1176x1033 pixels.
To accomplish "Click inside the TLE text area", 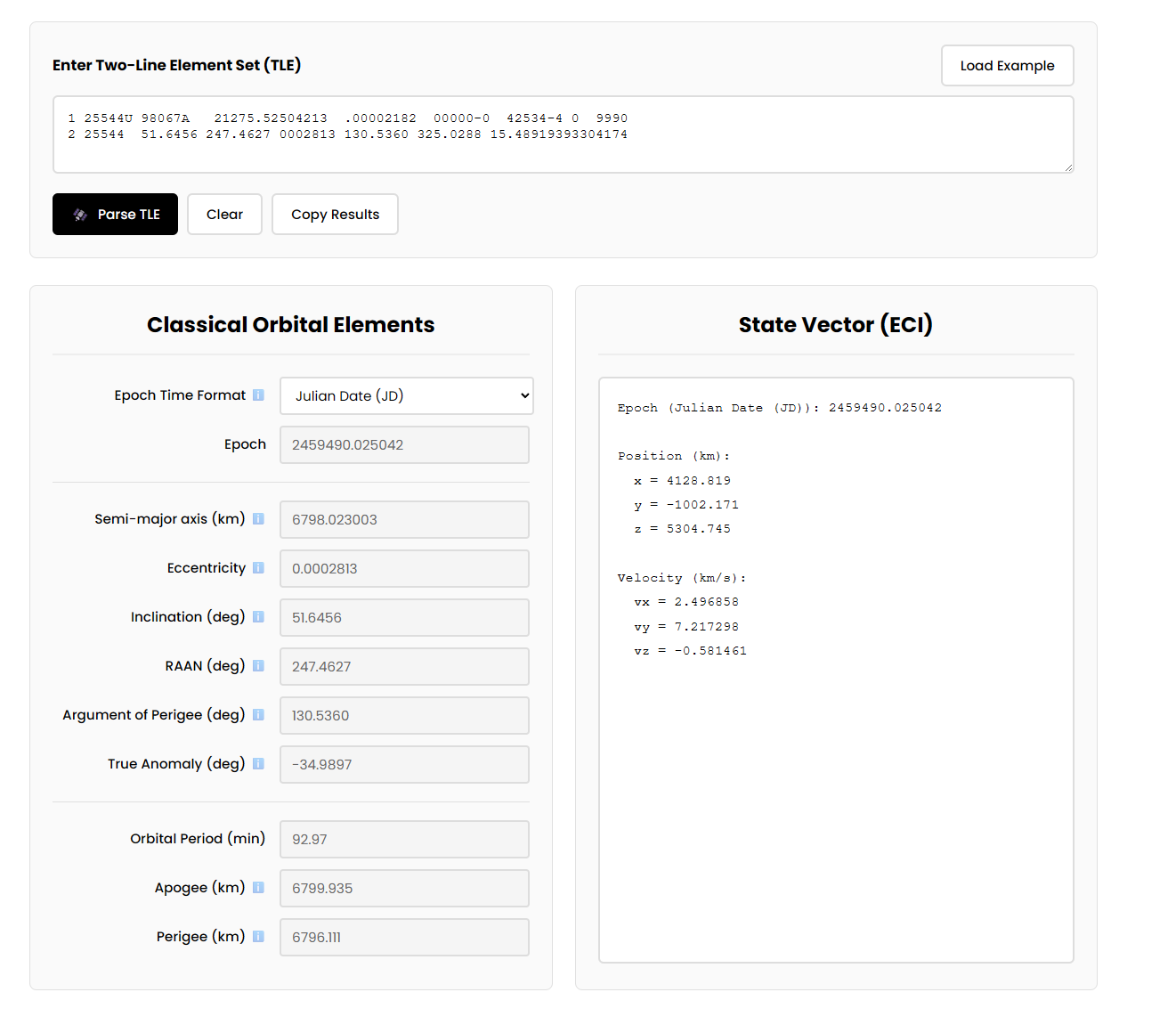I will pos(563,134).
